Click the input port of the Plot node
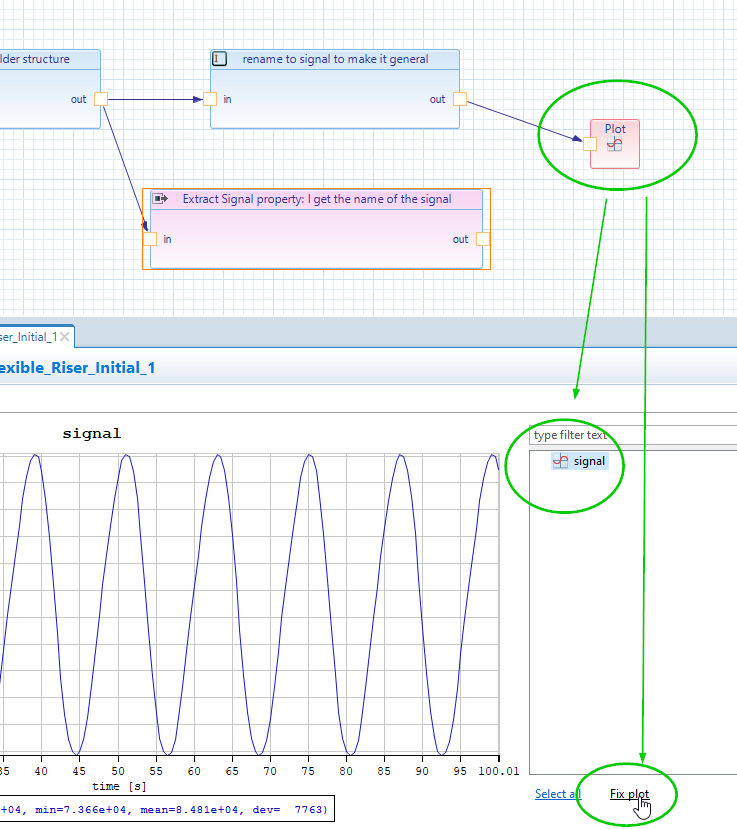The width and height of the screenshot is (737, 829). point(590,144)
